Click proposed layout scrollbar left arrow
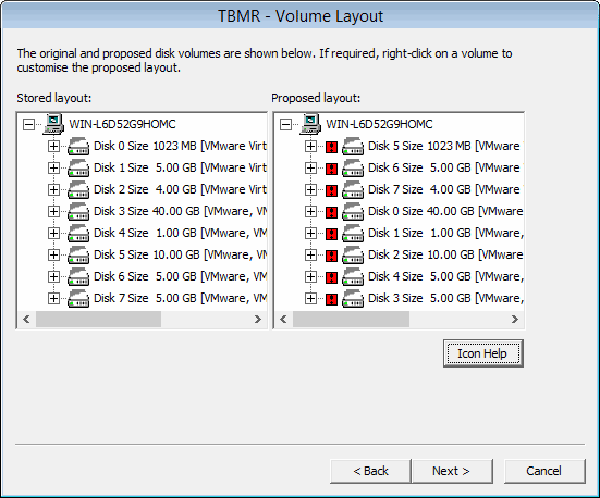The image size is (600, 498). pyautogui.click(x=284, y=319)
